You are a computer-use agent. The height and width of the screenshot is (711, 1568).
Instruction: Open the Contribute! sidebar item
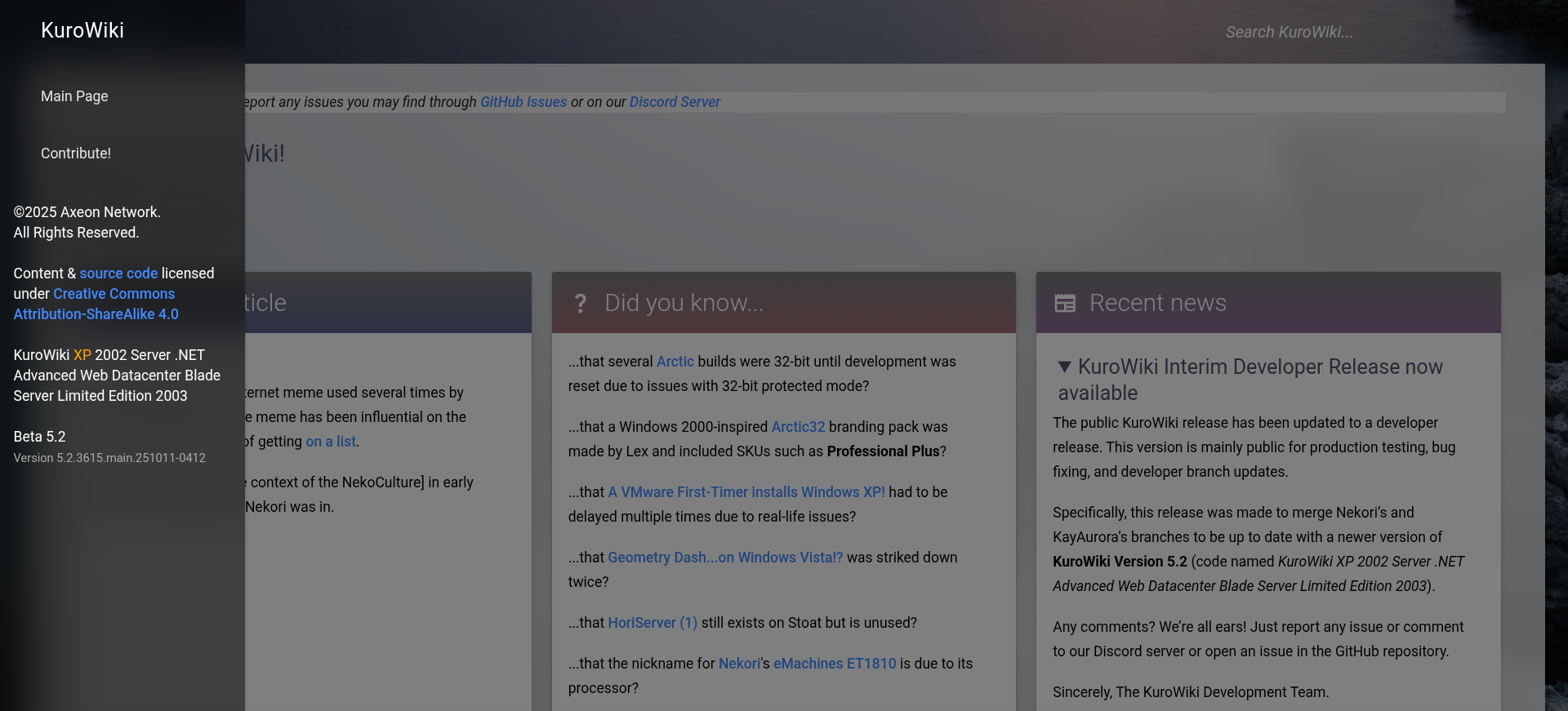[x=76, y=153]
